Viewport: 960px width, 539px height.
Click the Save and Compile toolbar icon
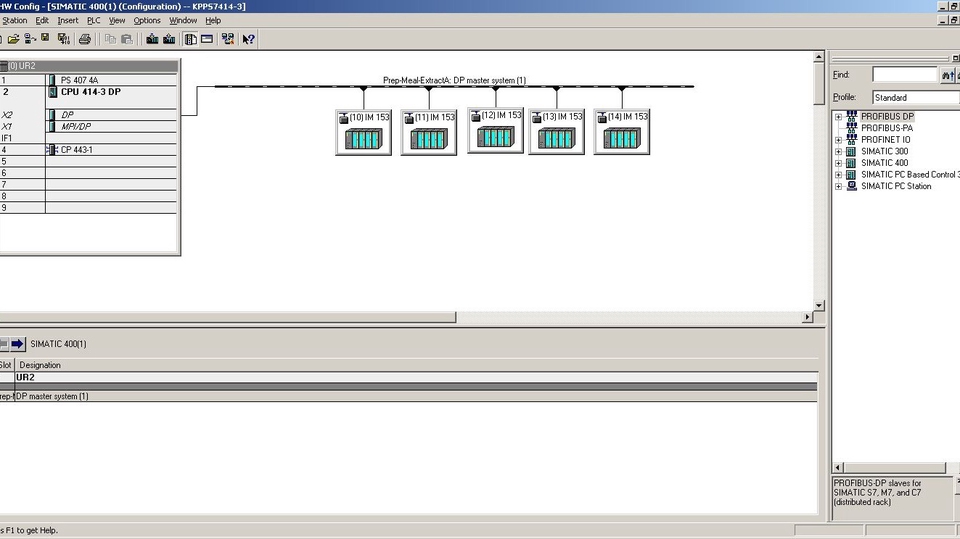[64, 39]
